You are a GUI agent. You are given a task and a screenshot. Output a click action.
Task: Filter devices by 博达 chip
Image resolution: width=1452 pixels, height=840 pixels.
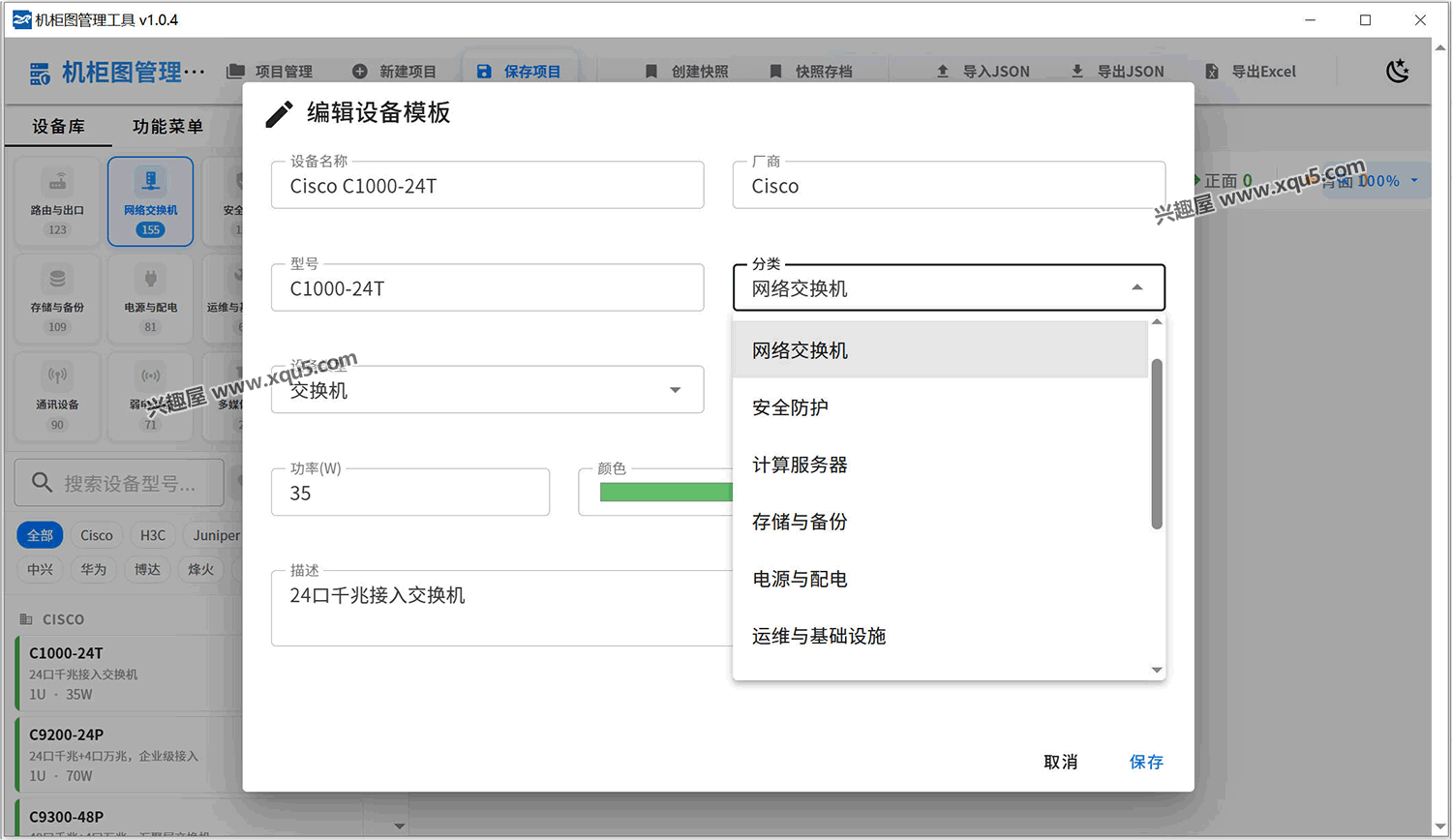[x=147, y=569]
